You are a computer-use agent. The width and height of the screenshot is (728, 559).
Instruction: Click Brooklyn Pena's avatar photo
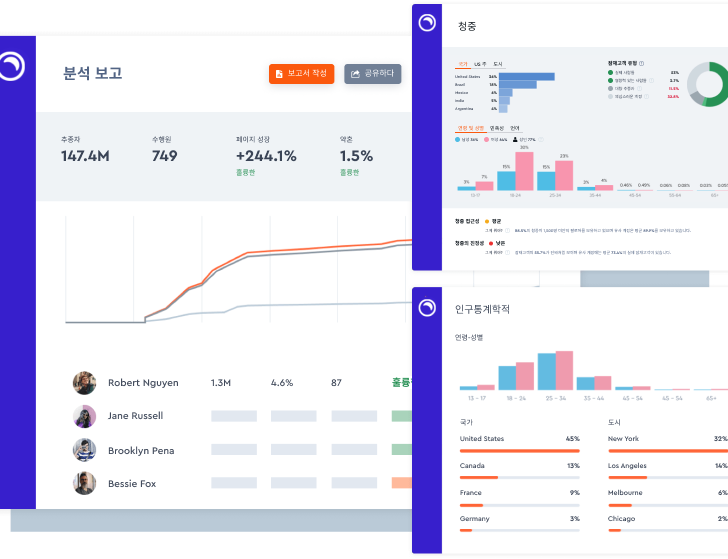point(84,450)
